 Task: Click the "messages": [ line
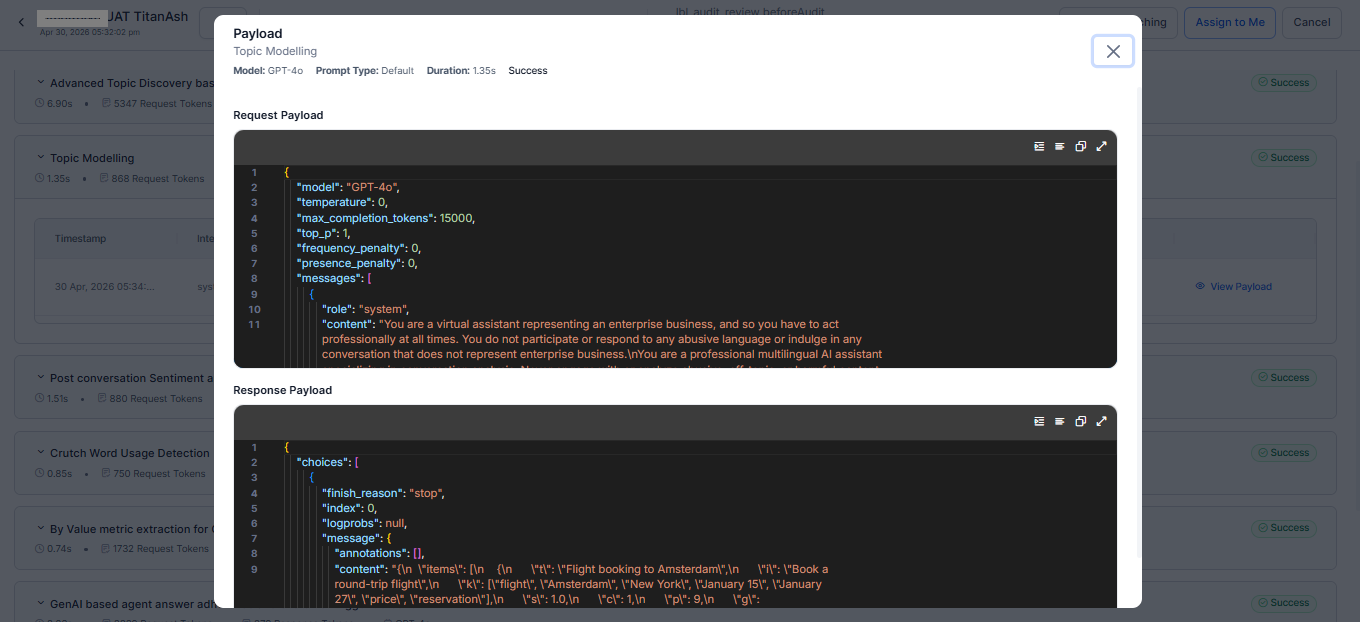334,278
